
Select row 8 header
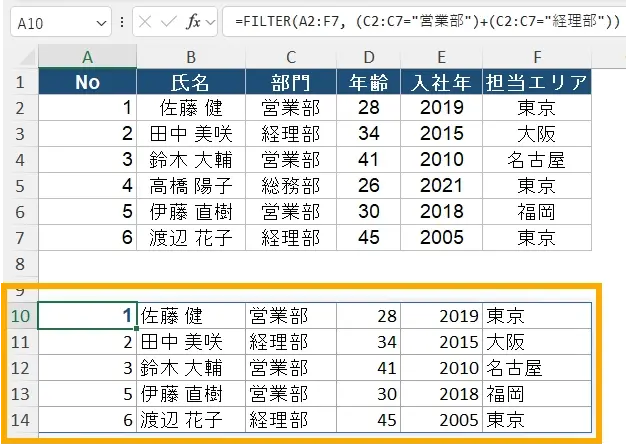pyautogui.click(x=20, y=264)
